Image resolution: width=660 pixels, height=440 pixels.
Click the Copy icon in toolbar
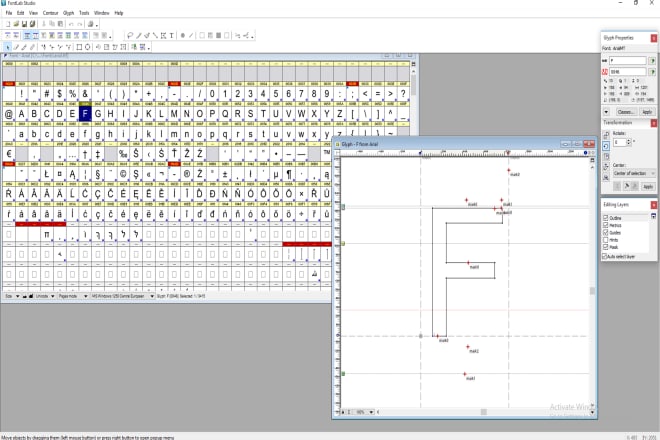click(x=52, y=24)
